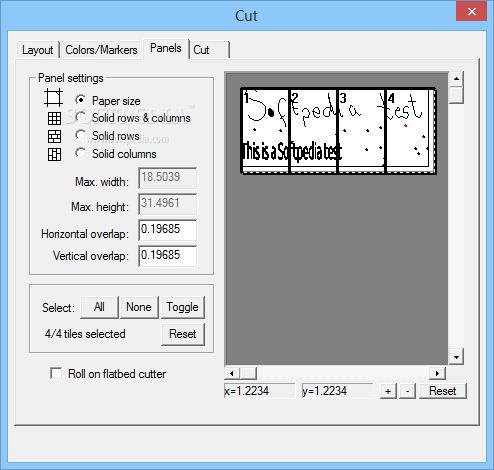Click the Max. height field

167,204
